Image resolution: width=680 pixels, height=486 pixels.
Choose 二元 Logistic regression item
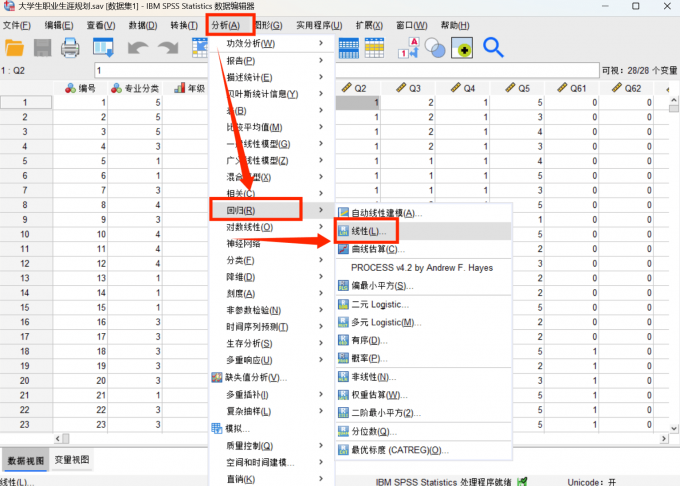pos(424,304)
